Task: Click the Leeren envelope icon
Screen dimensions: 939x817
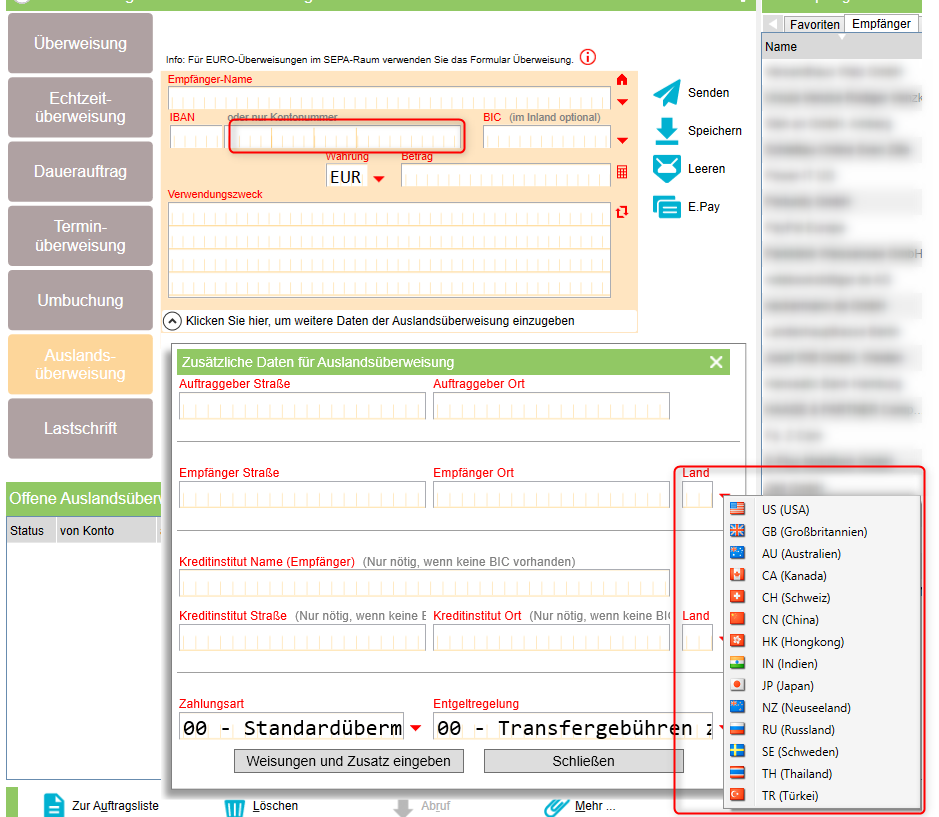Action: (667, 169)
